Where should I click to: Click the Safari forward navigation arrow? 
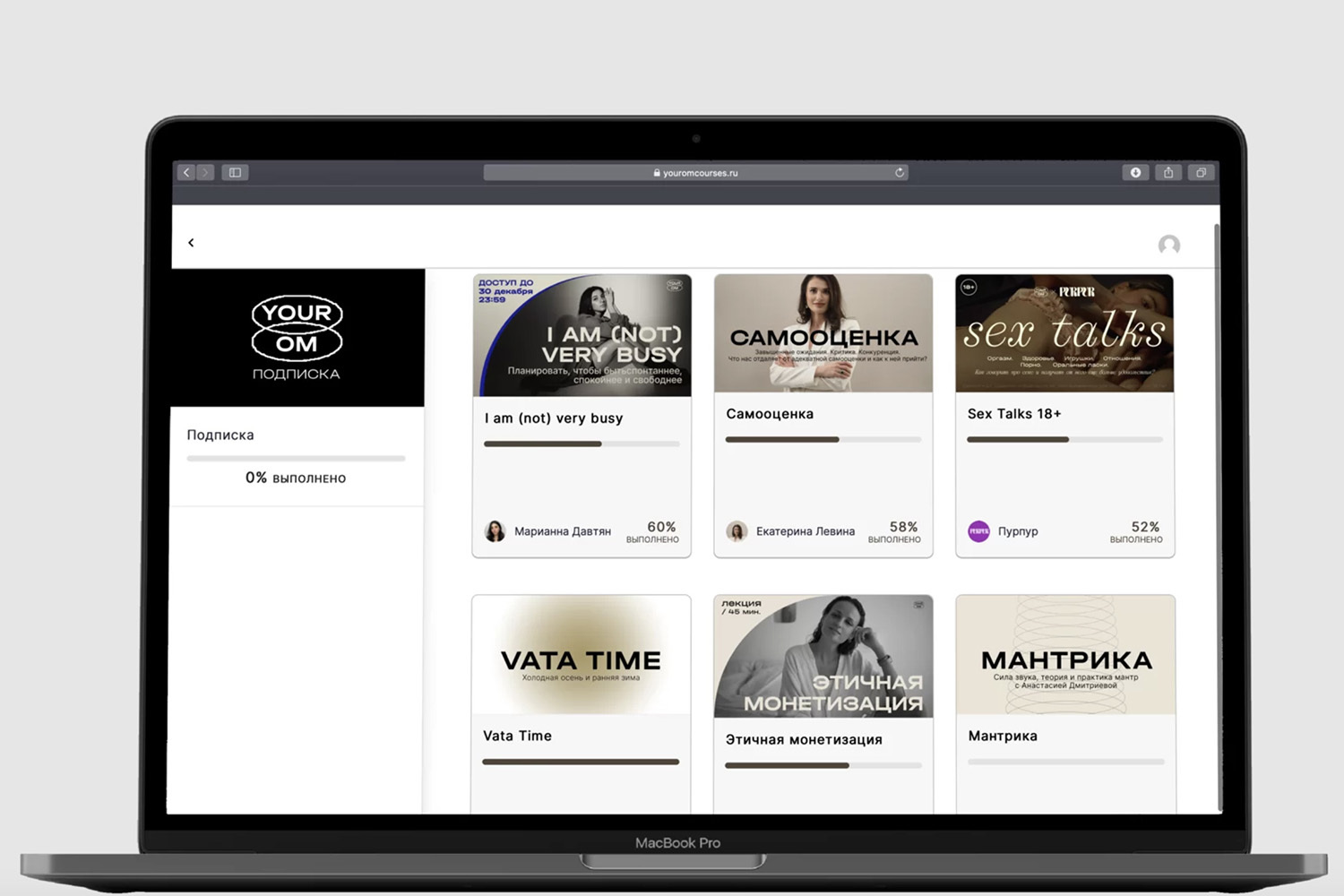pos(205,172)
